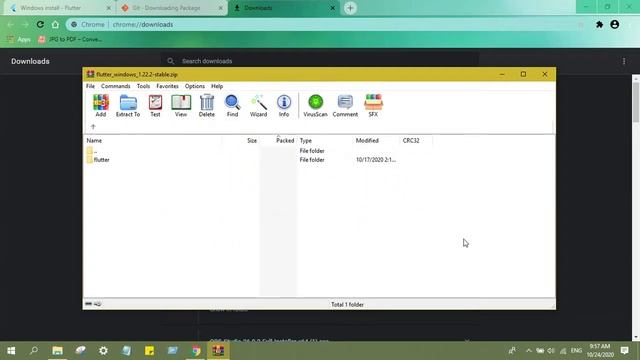The image size is (640, 360).
Task: Open the Find magnifier tool
Action: [232, 105]
